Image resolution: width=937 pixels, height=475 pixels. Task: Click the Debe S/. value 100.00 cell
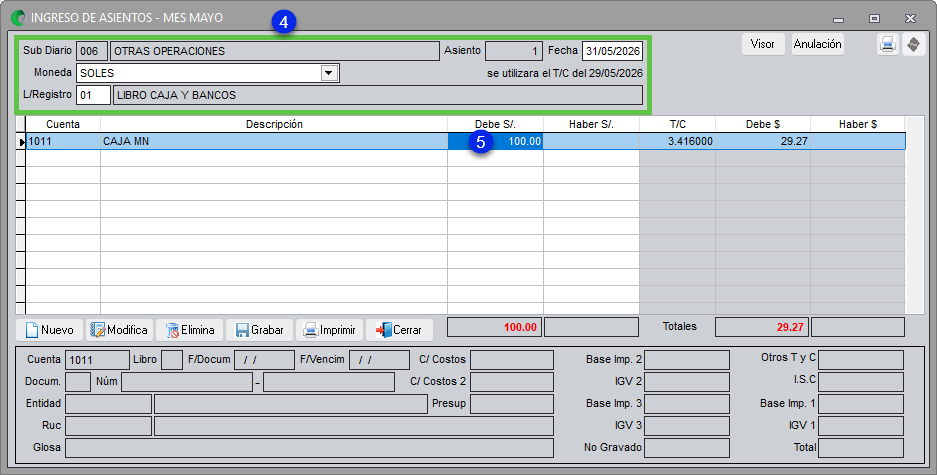(495, 142)
